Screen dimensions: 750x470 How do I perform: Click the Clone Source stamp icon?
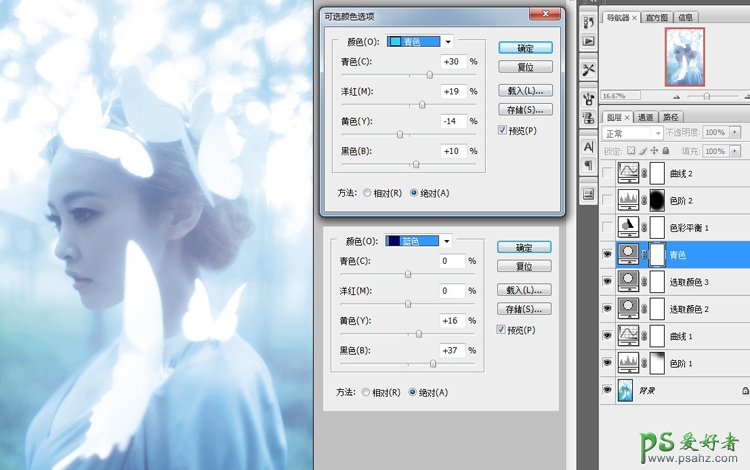coord(588,98)
